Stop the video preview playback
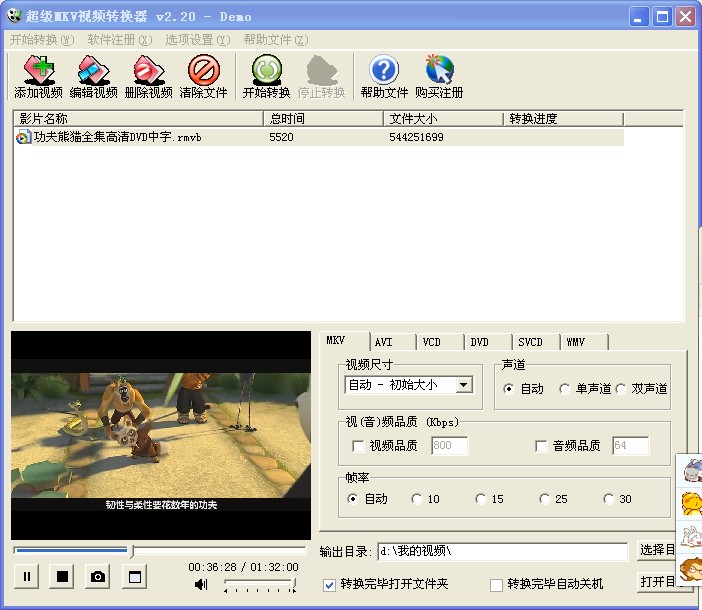This screenshot has height=610, width=702. point(62,577)
